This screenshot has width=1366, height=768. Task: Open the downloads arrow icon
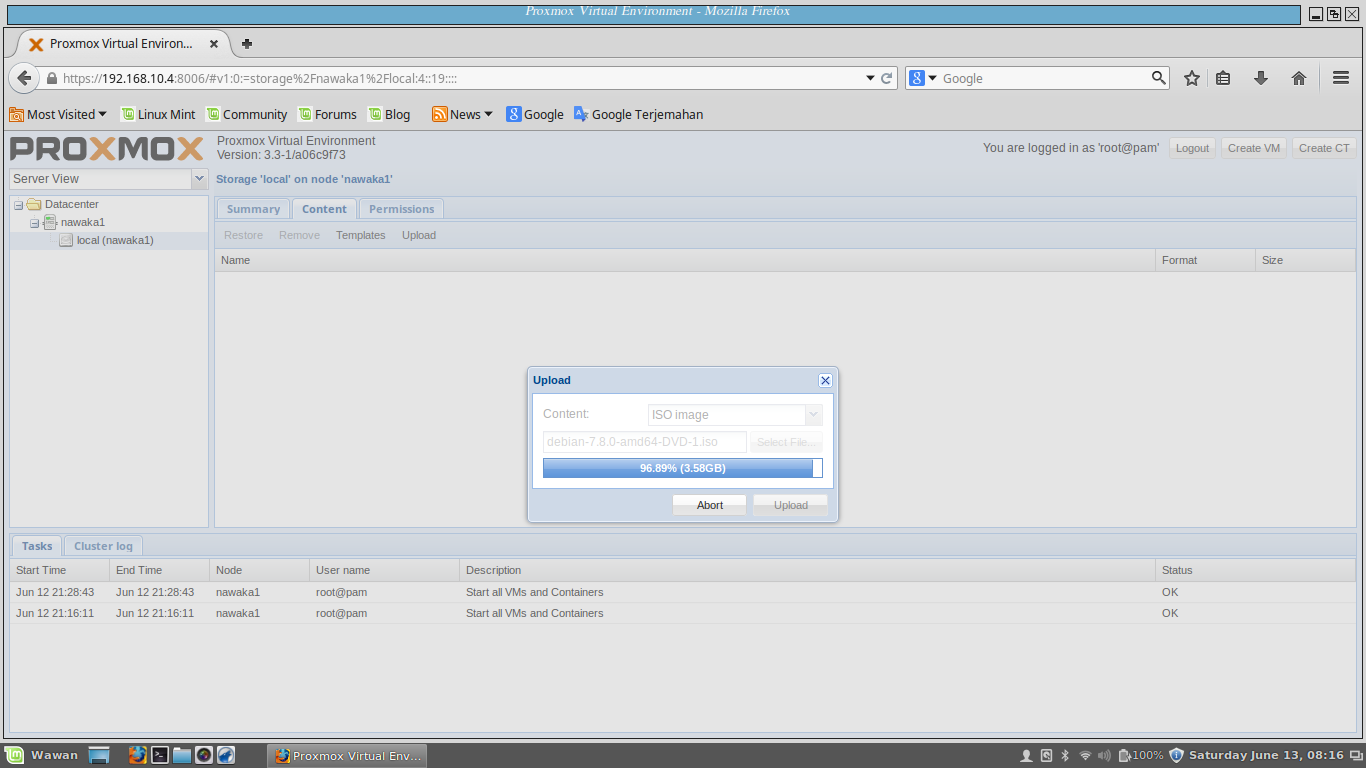(1261, 78)
